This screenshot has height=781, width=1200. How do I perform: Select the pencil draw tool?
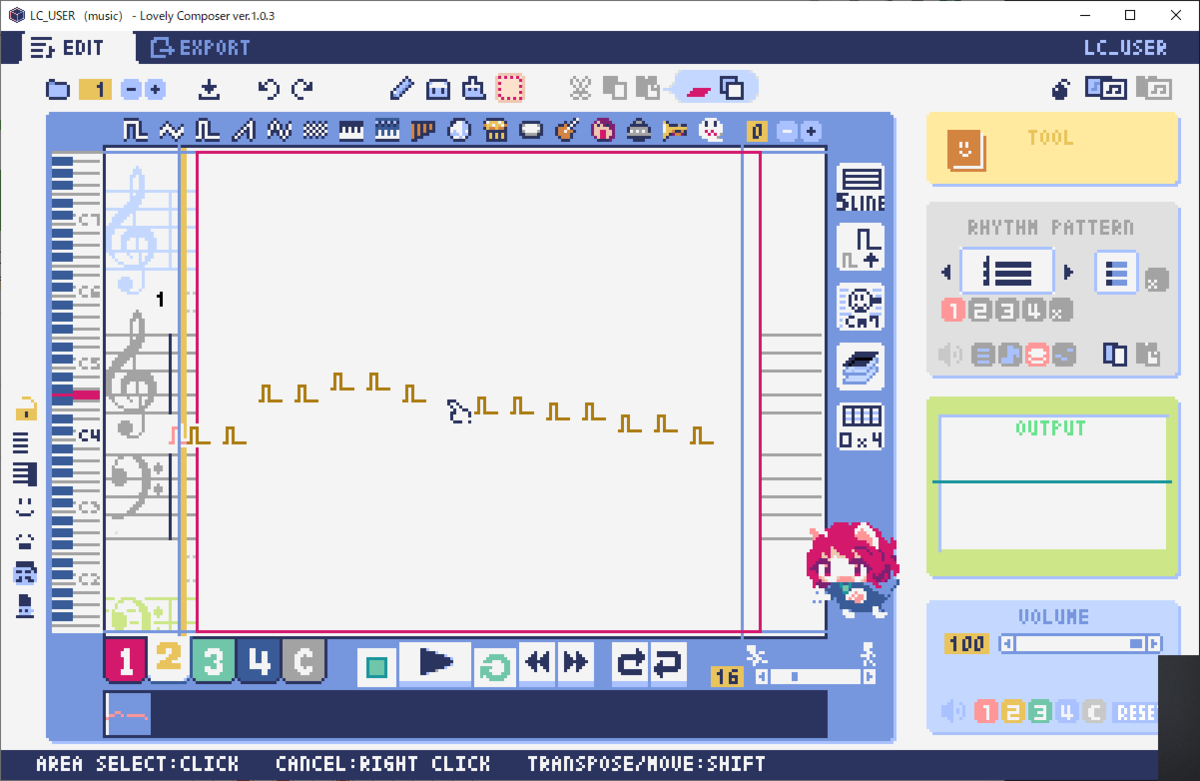[x=402, y=89]
